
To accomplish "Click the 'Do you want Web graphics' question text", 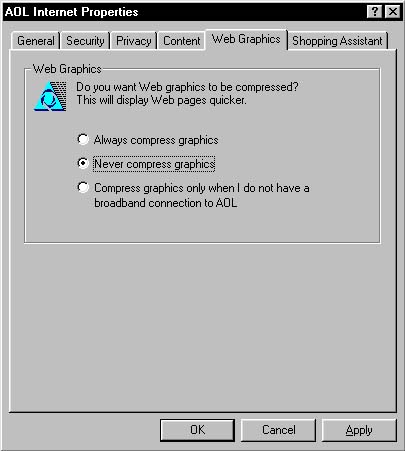I will pos(187,87).
